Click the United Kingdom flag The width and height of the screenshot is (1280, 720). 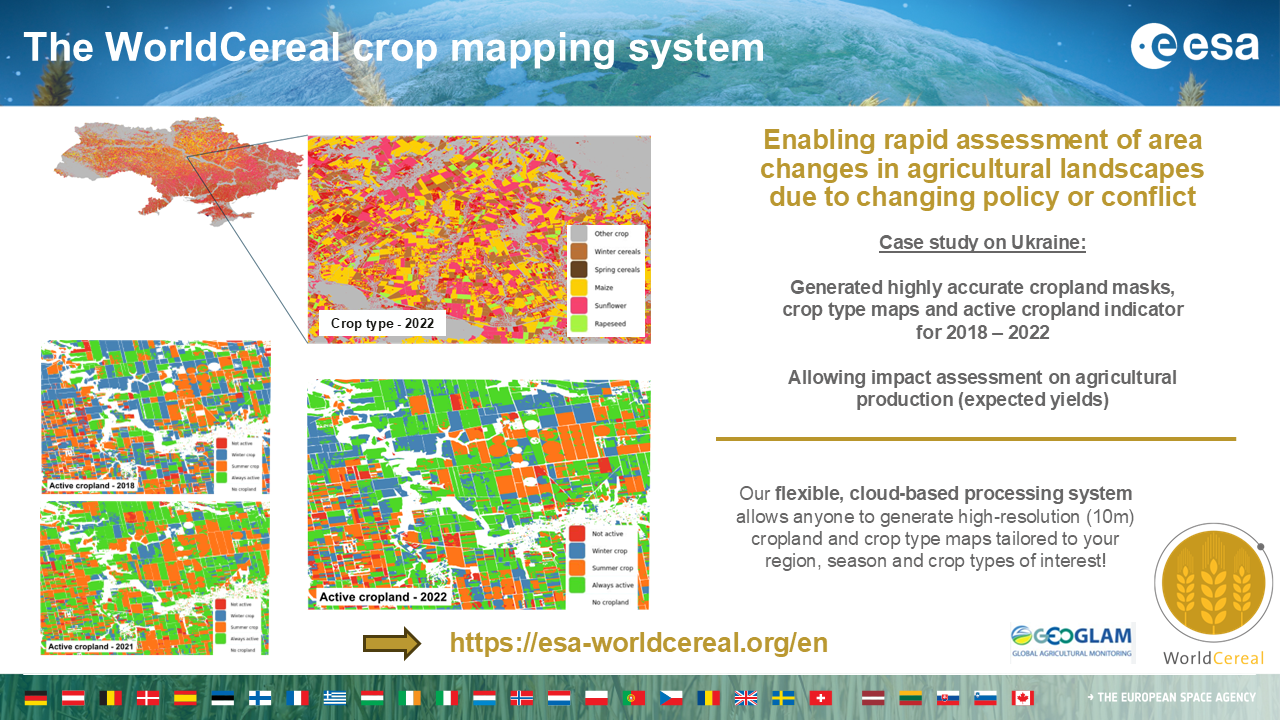pyautogui.click(x=746, y=698)
